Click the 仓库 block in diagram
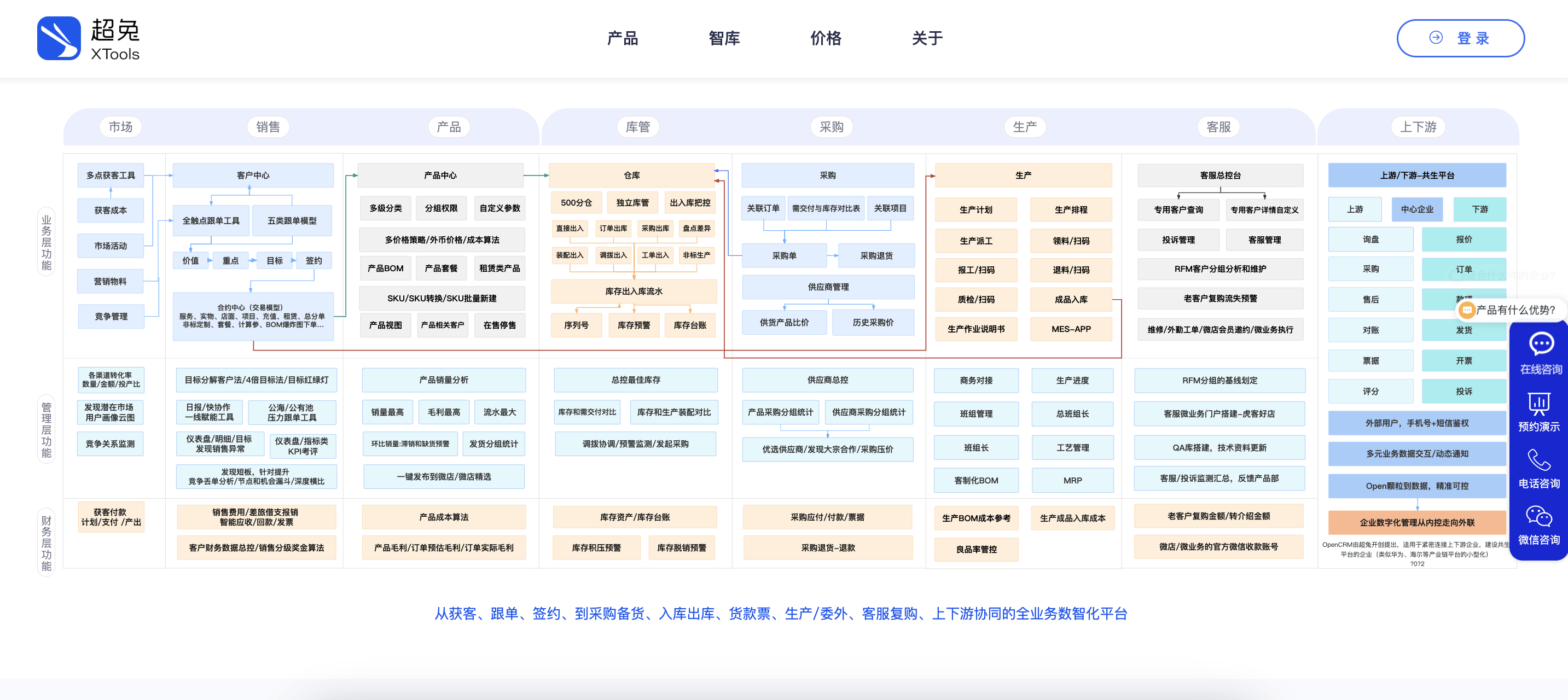The image size is (1568, 700). point(631,176)
